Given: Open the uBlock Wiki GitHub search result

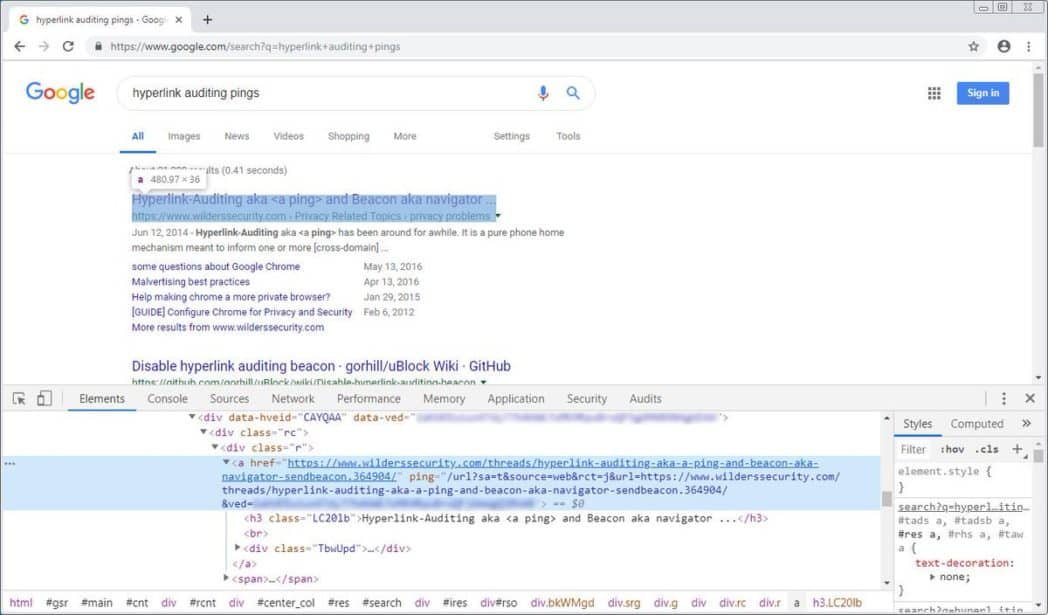Looking at the screenshot, I should tap(321, 366).
